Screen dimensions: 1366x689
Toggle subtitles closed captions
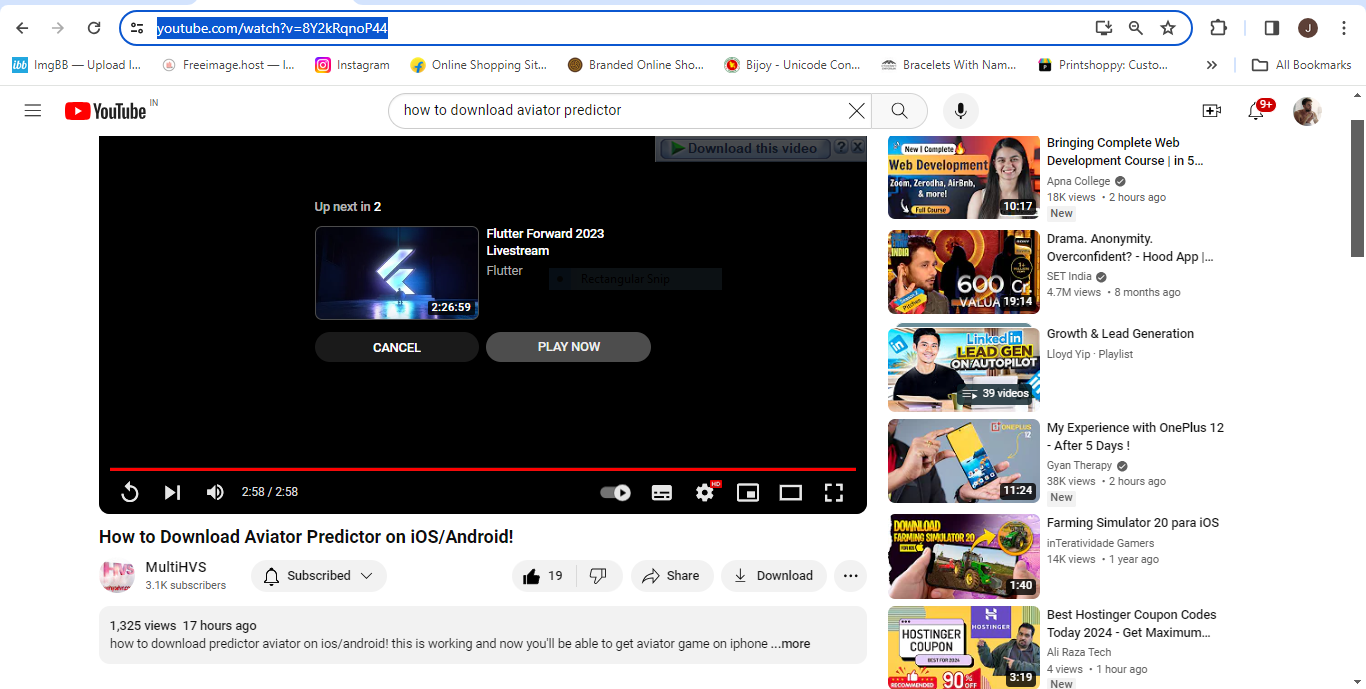coord(662,492)
